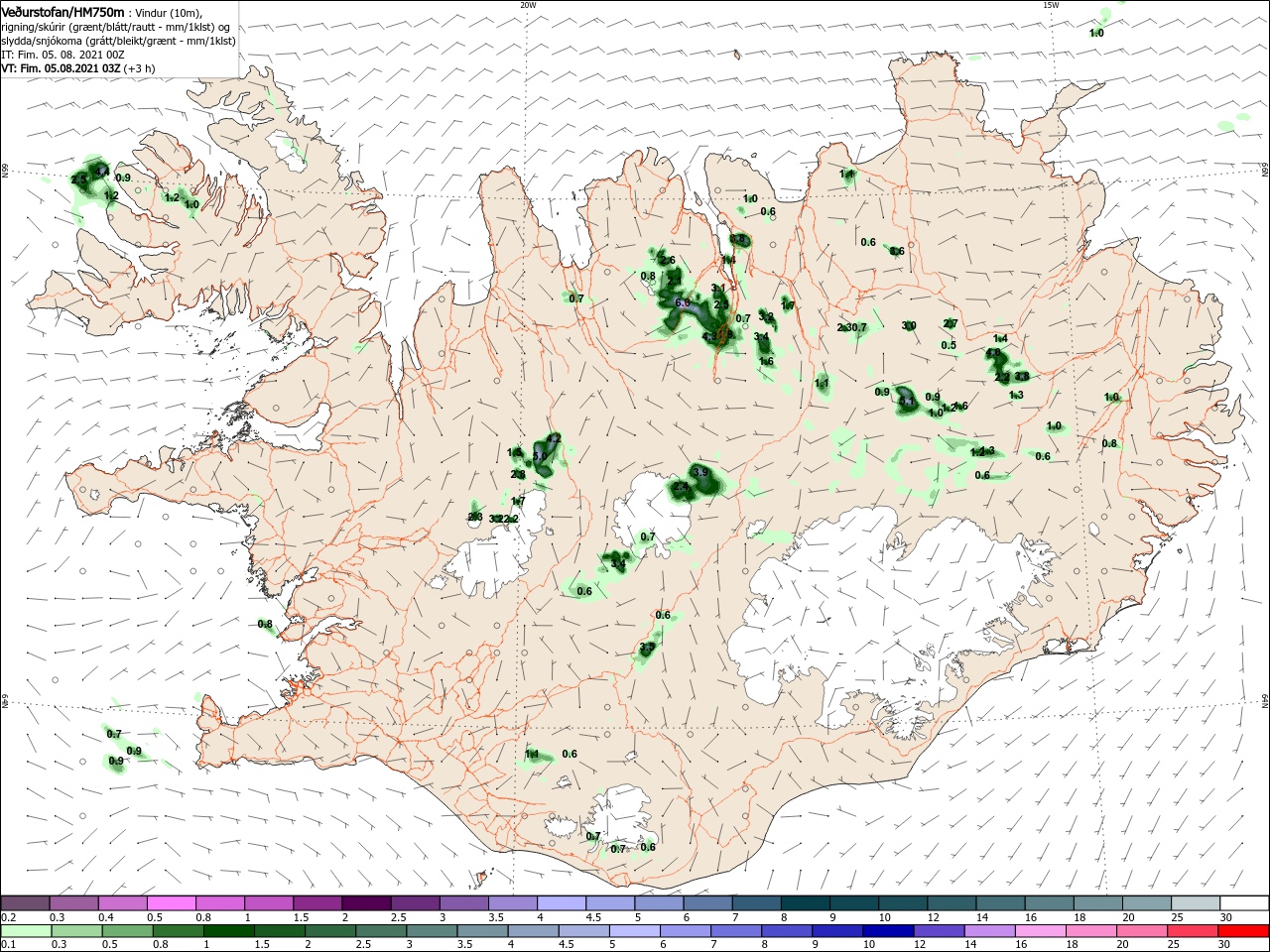This screenshot has height=952, width=1270.
Task: Click the 2.1 value in the northern rain cluster
Action: tap(675, 282)
